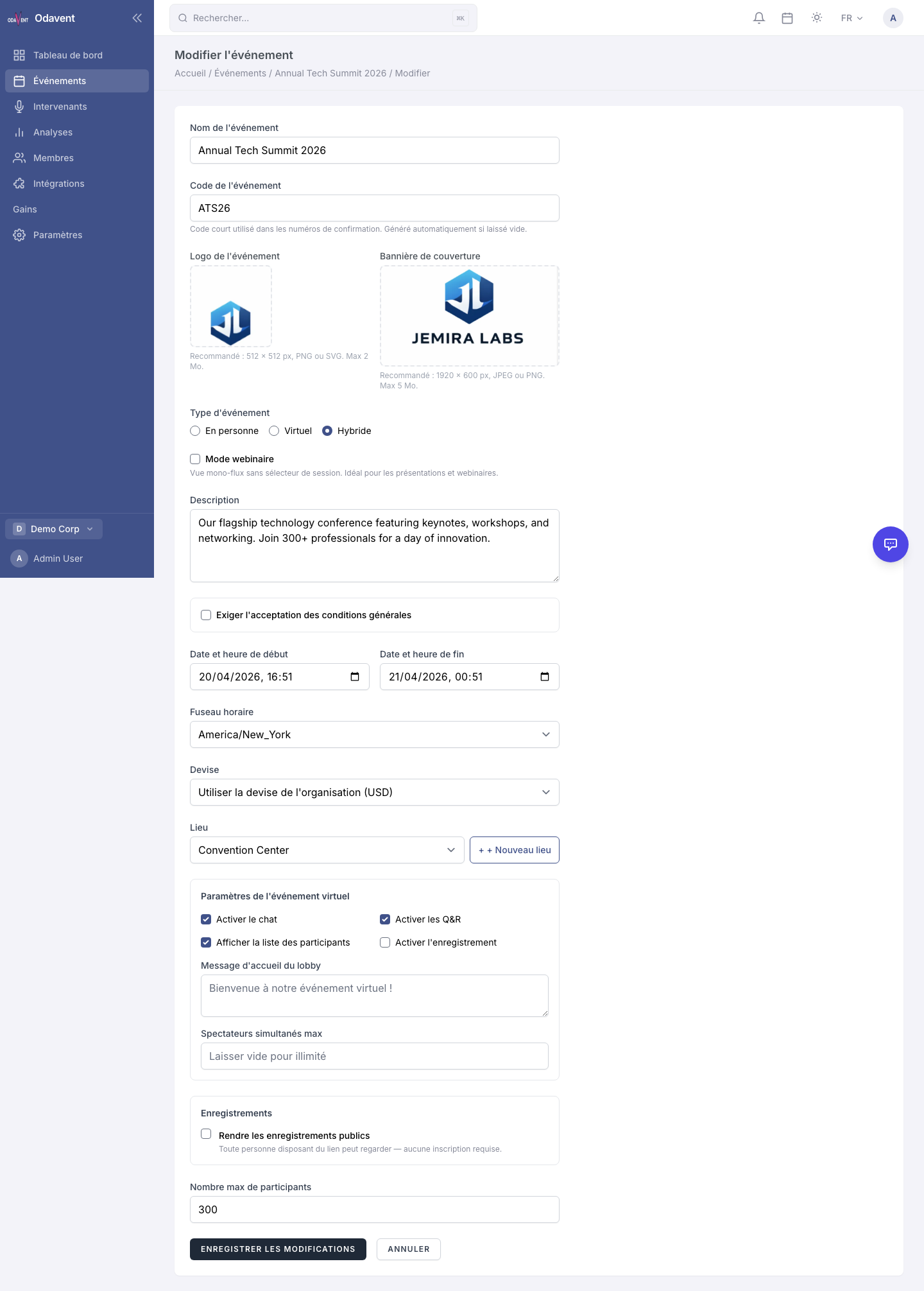Follow the Accueil breadcrumb link
The width and height of the screenshot is (924, 1291).
click(190, 73)
